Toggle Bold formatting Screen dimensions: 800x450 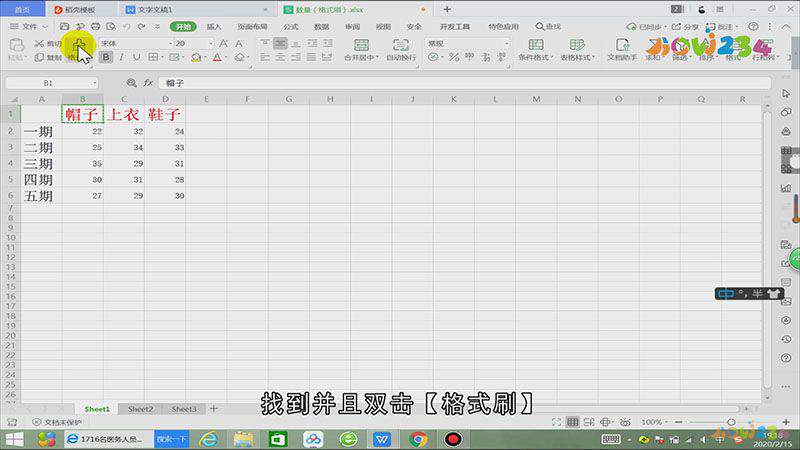106,57
